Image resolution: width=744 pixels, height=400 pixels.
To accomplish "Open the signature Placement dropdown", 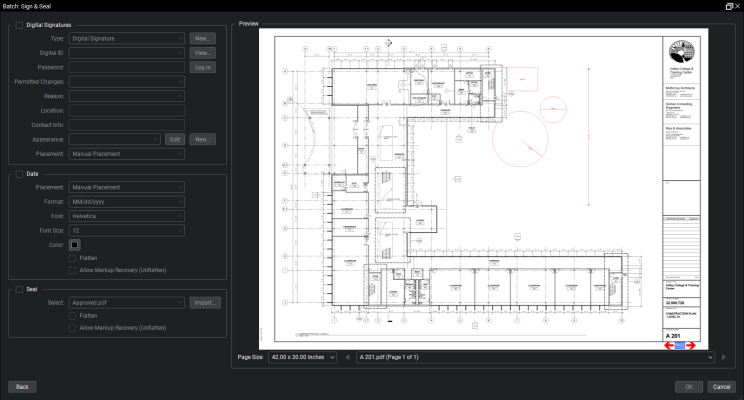I will (127, 154).
